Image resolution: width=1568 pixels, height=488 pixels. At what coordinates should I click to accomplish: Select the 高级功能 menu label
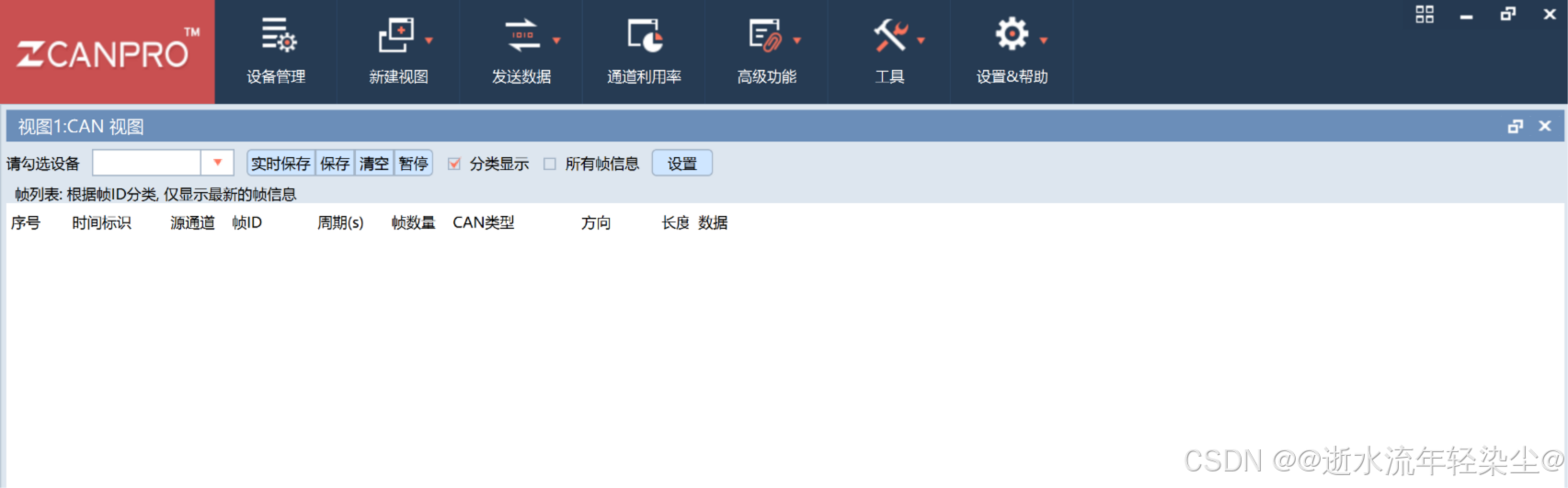pyautogui.click(x=767, y=77)
